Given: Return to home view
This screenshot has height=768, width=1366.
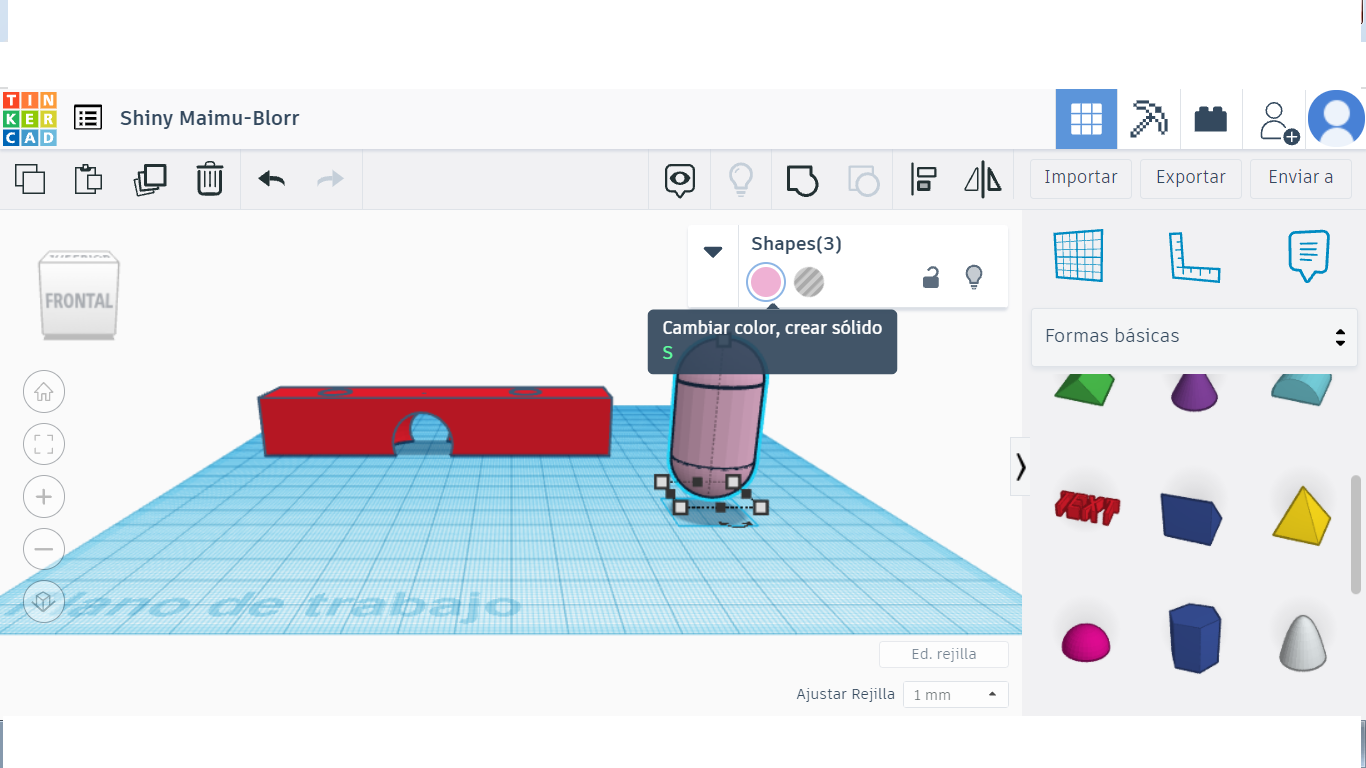Looking at the screenshot, I should pos(44,392).
